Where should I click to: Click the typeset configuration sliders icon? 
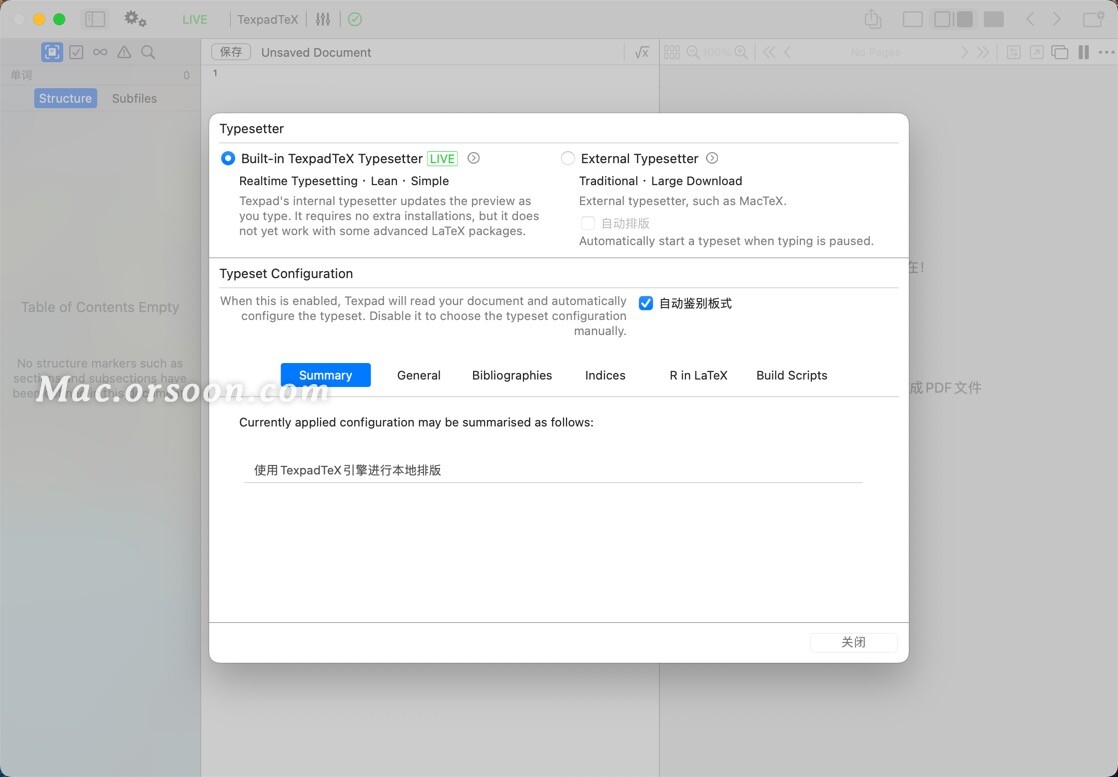(x=322, y=19)
